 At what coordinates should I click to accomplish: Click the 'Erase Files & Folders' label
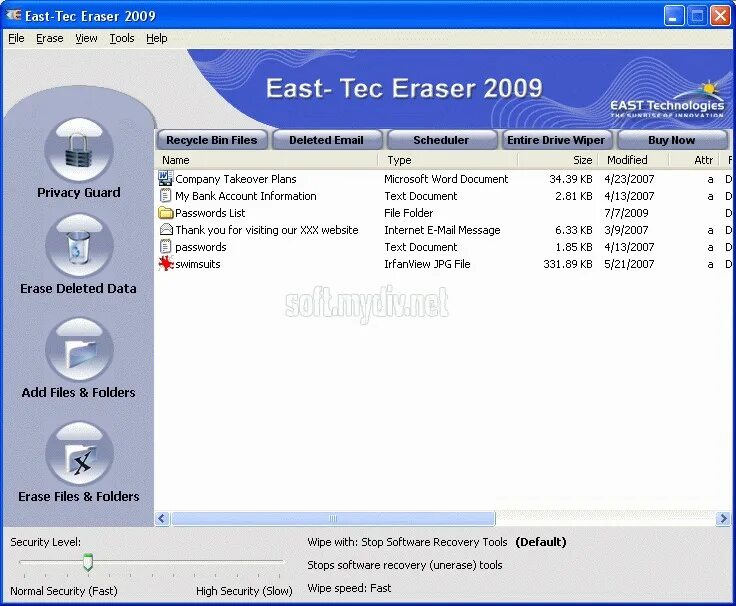click(x=79, y=496)
